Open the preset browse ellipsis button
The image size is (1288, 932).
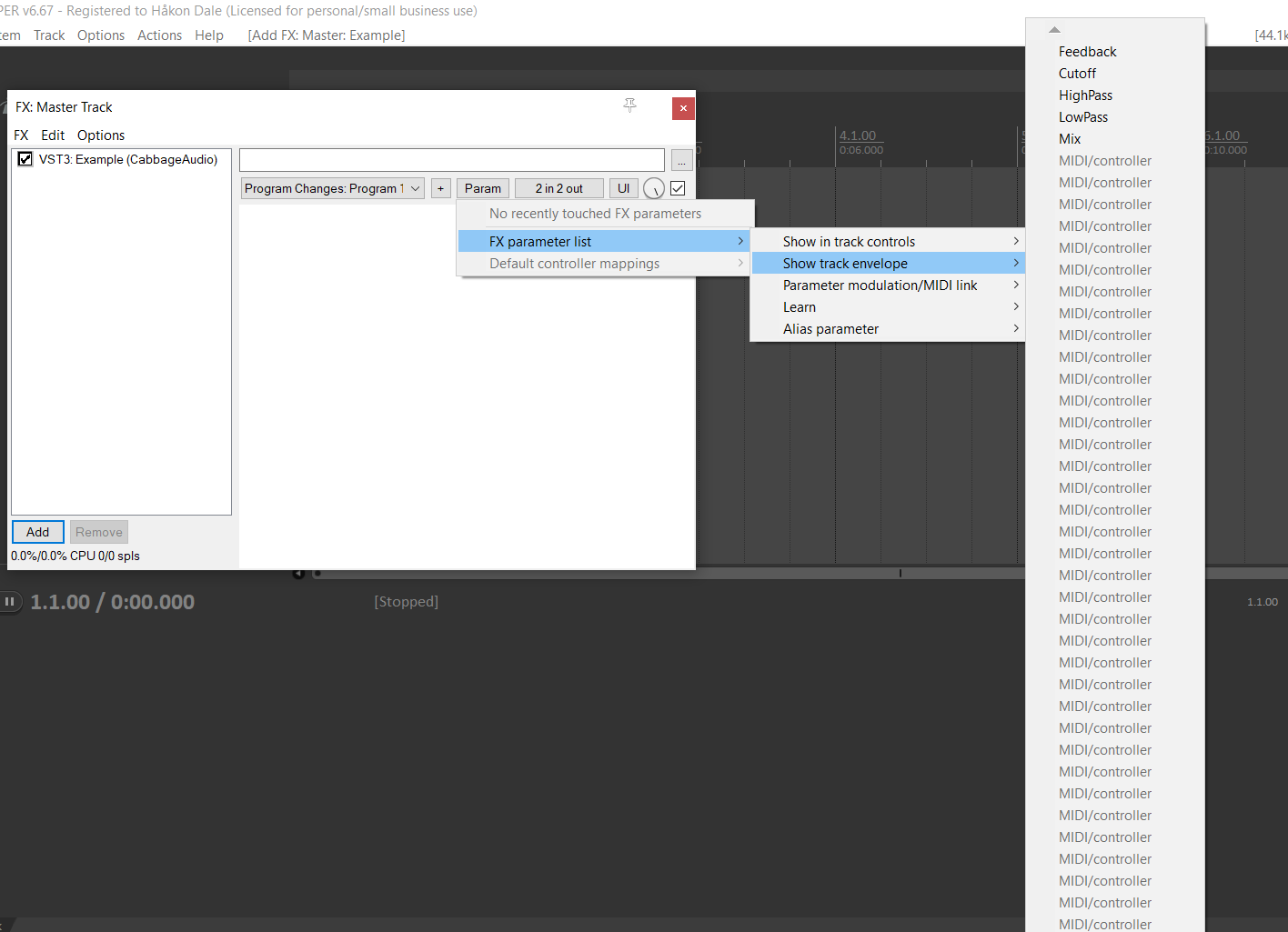click(681, 161)
